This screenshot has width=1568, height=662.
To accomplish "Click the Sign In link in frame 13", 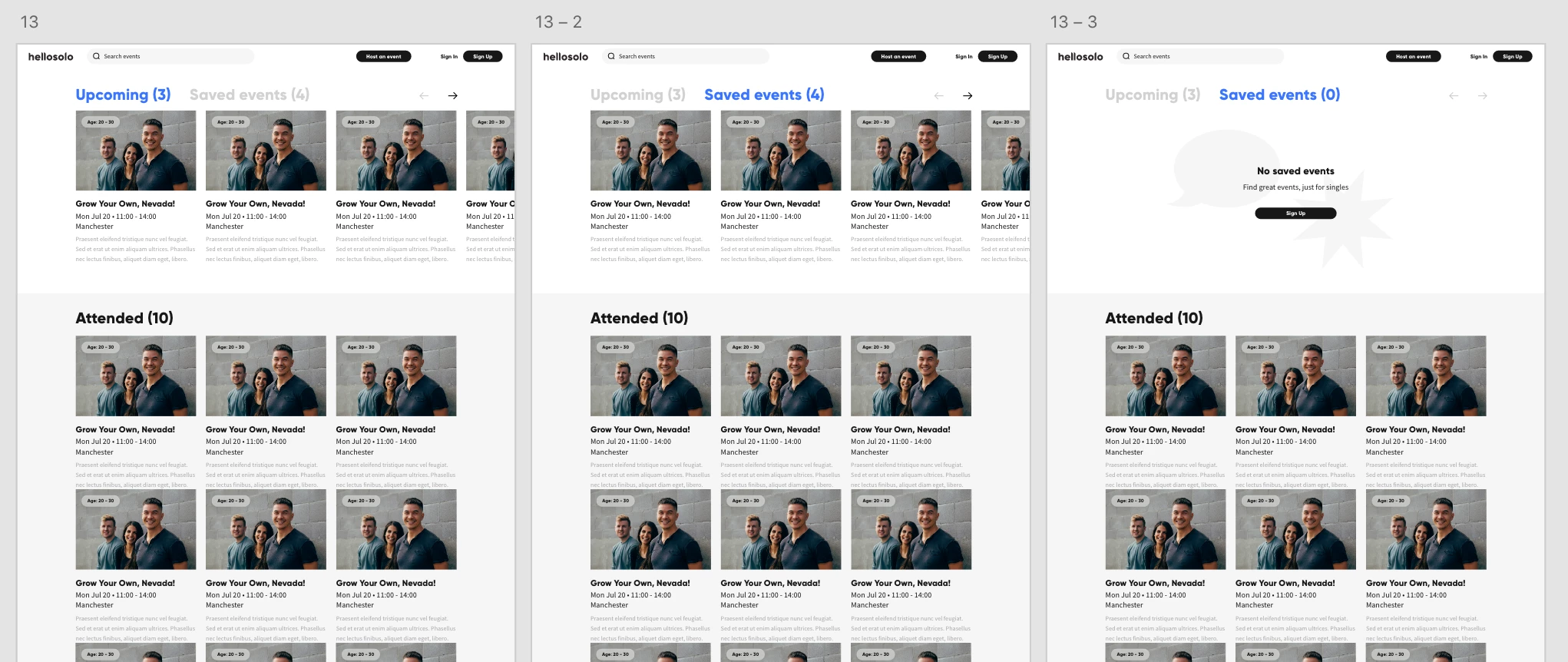I will pos(449,57).
